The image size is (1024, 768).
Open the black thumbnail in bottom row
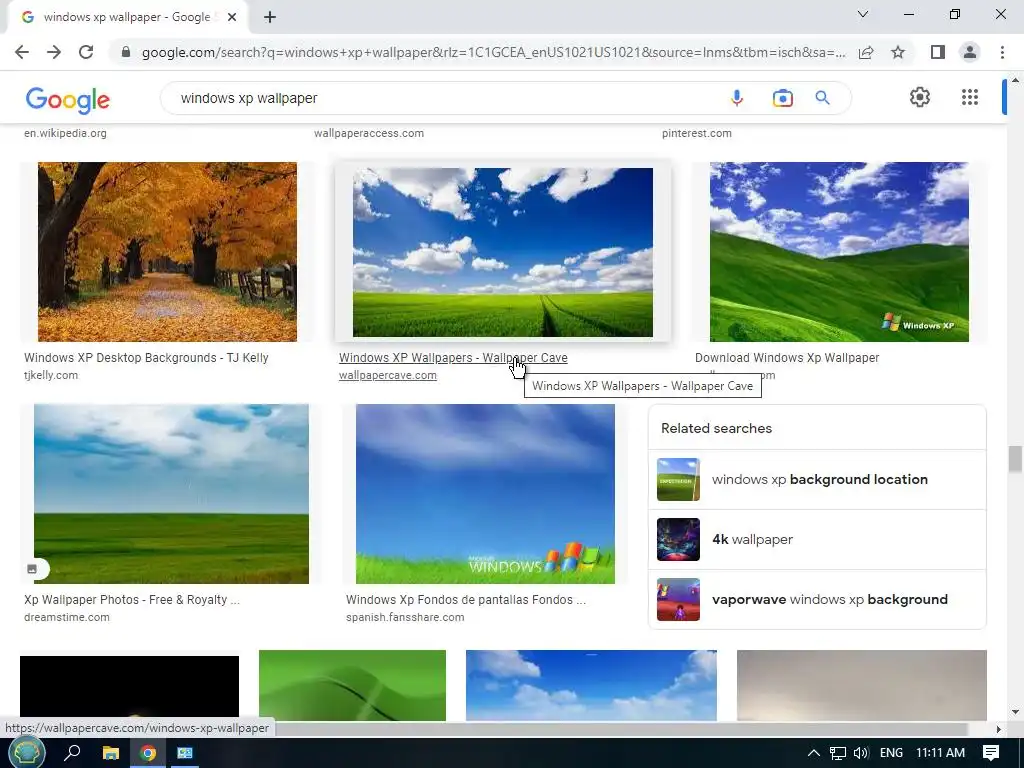point(129,688)
